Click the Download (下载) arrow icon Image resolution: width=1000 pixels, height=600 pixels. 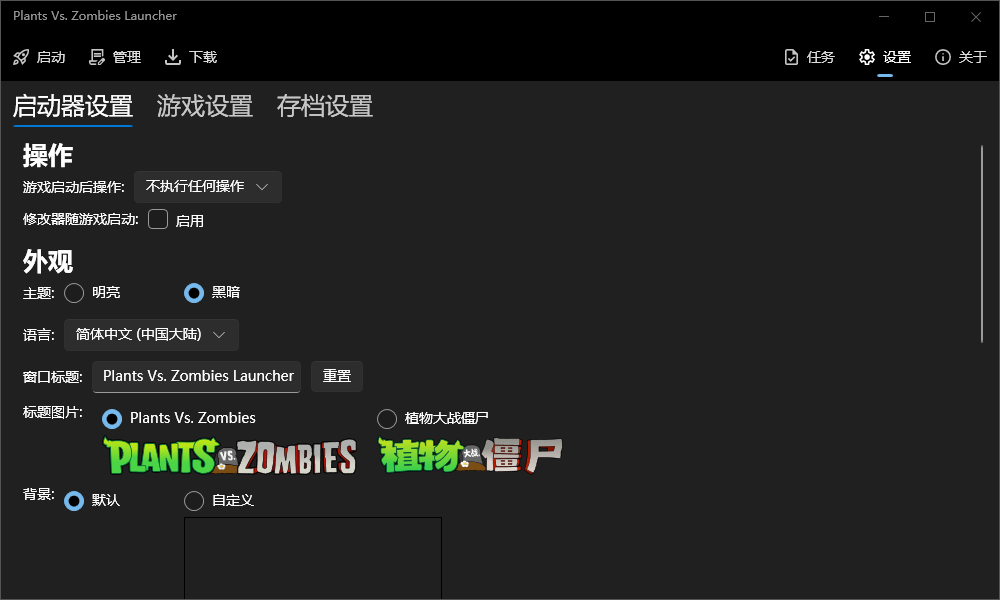click(x=173, y=57)
